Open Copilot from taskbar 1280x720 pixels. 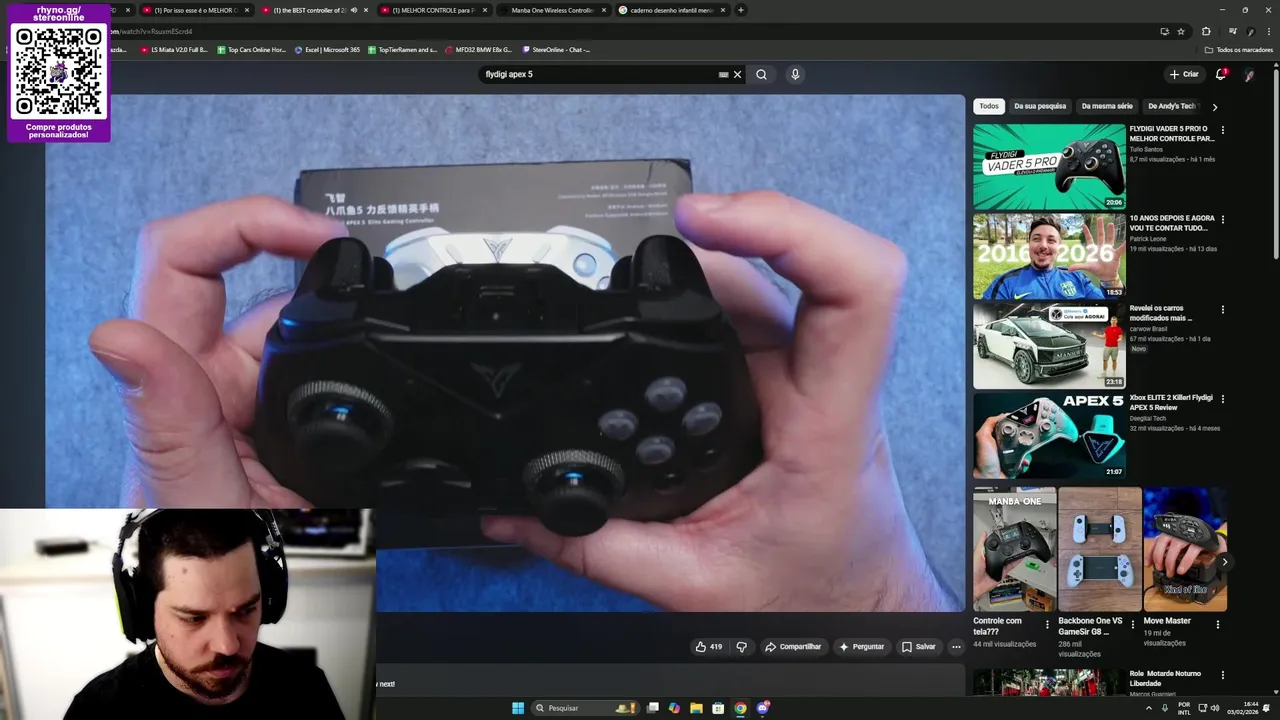[674, 708]
